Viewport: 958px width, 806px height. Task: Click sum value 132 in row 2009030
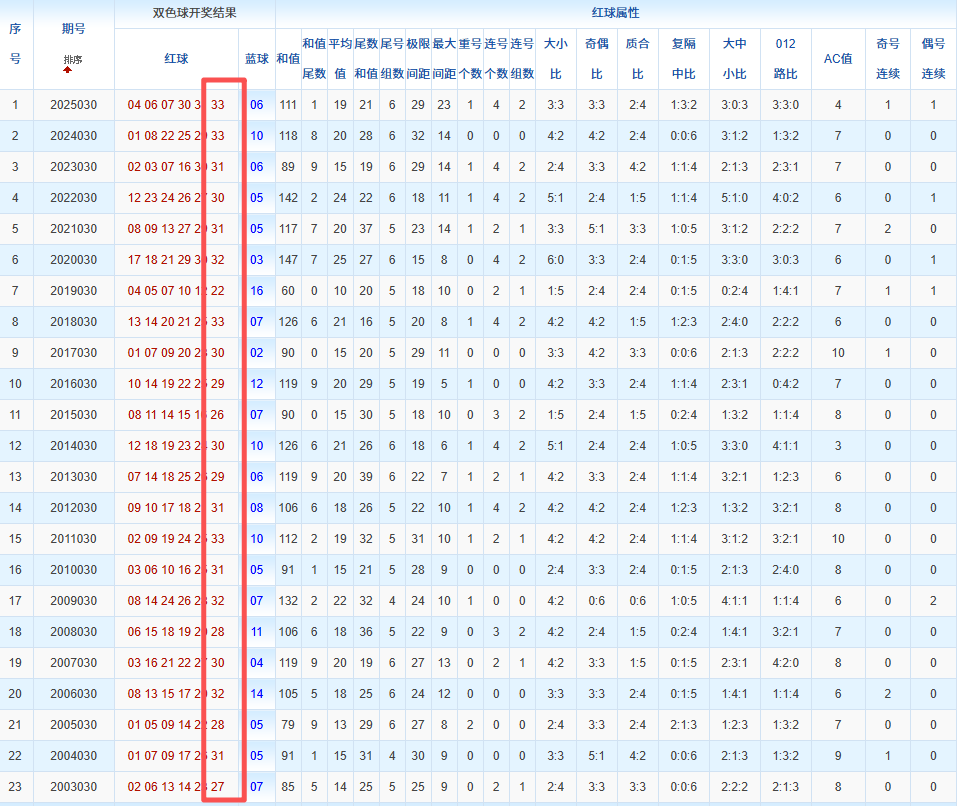point(288,601)
